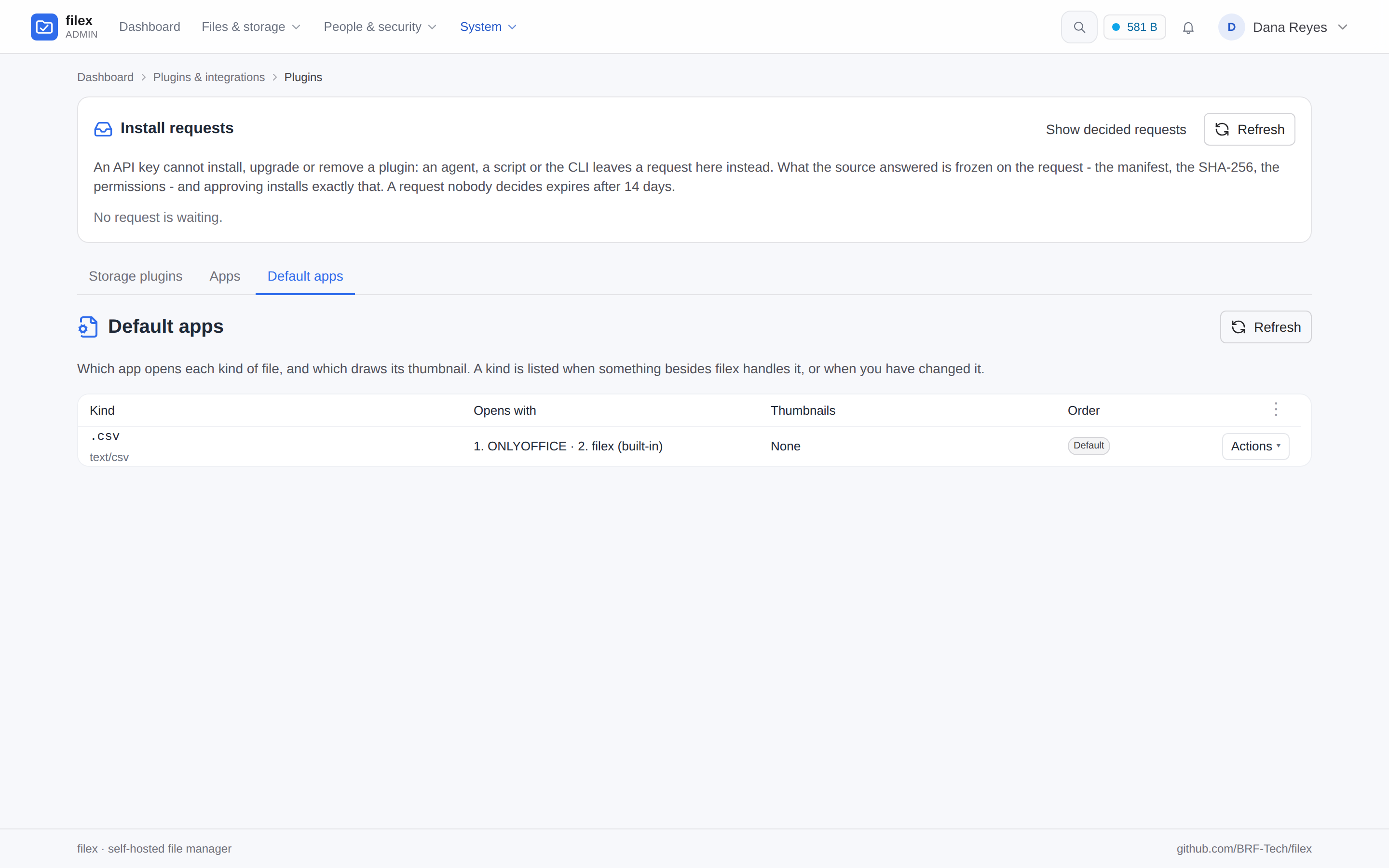This screenshot has width=1389, height=868.
Task: Open the notifications bell
Action: pos(1188,27)
